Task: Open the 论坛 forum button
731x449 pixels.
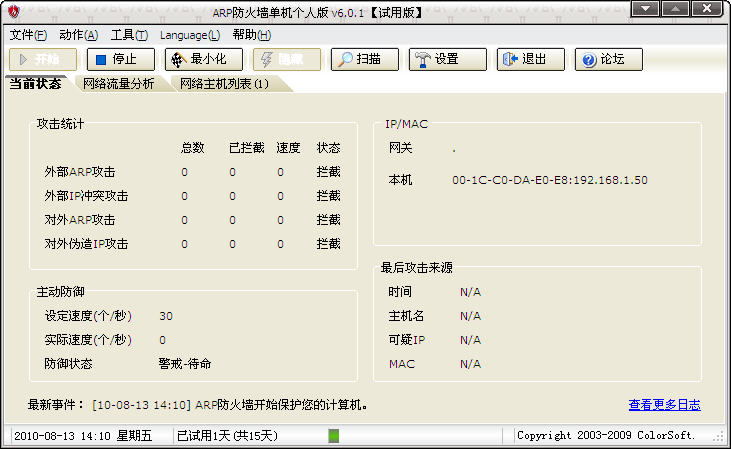Action: coord(608,59)
